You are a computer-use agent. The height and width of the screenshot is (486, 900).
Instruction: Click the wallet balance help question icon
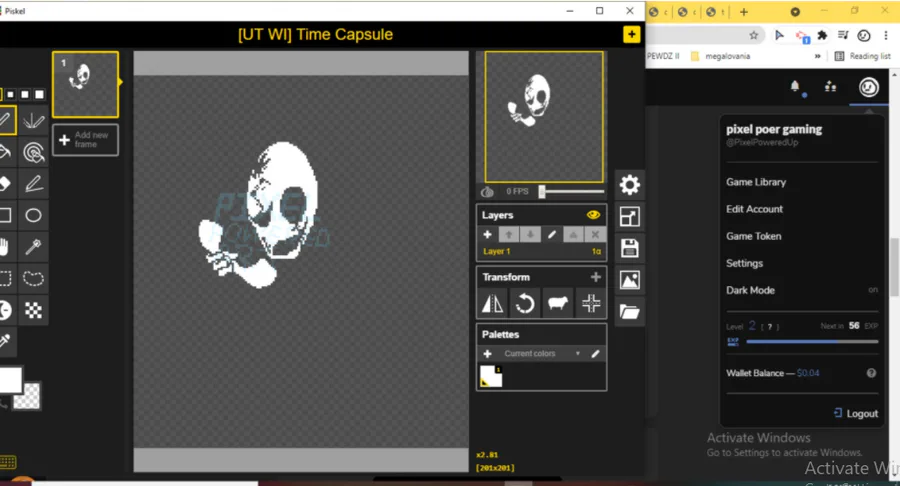click(871, 373)
